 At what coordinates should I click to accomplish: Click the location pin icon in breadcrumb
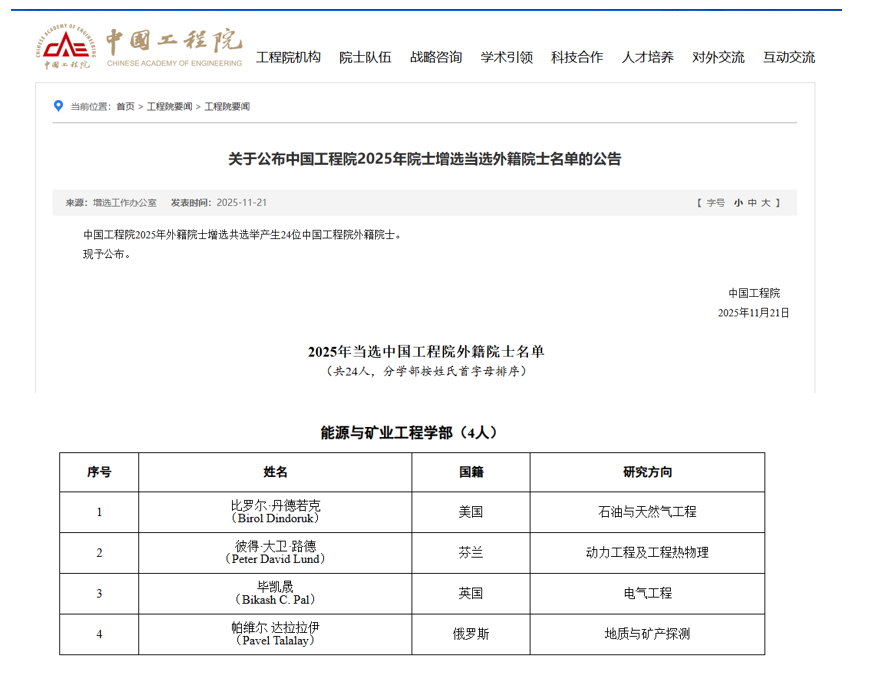59,106
